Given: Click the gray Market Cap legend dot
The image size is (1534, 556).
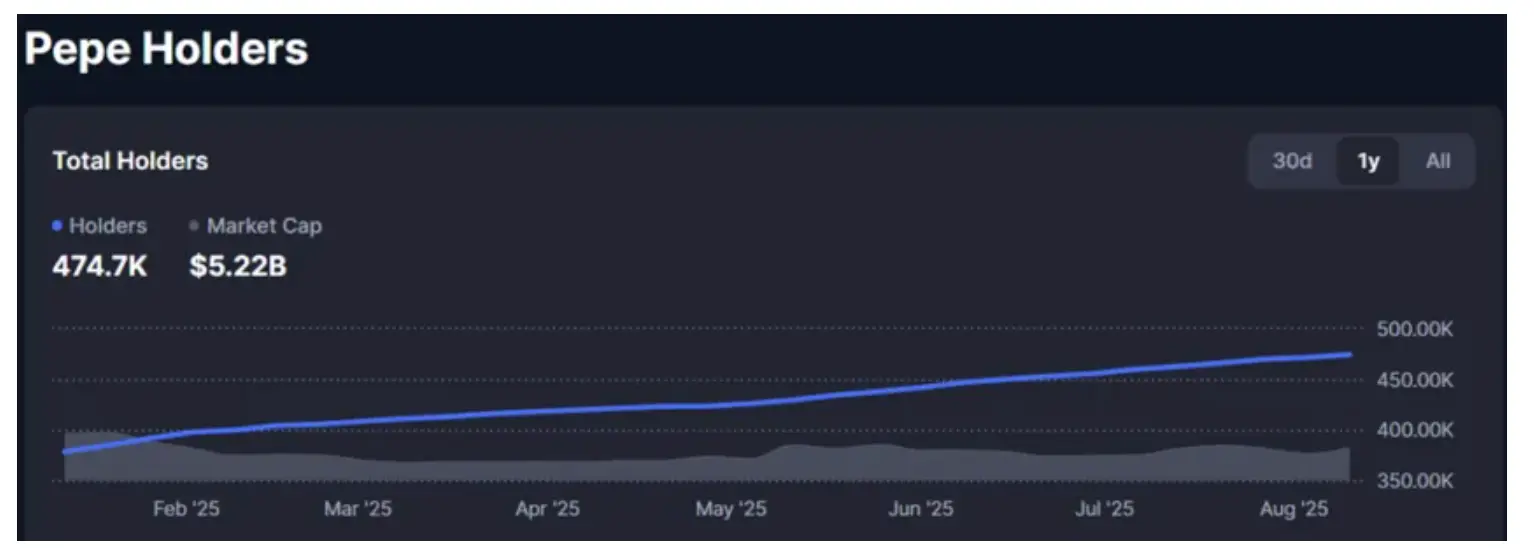Looking at the screenshot, I should click(x=194, y=227).
